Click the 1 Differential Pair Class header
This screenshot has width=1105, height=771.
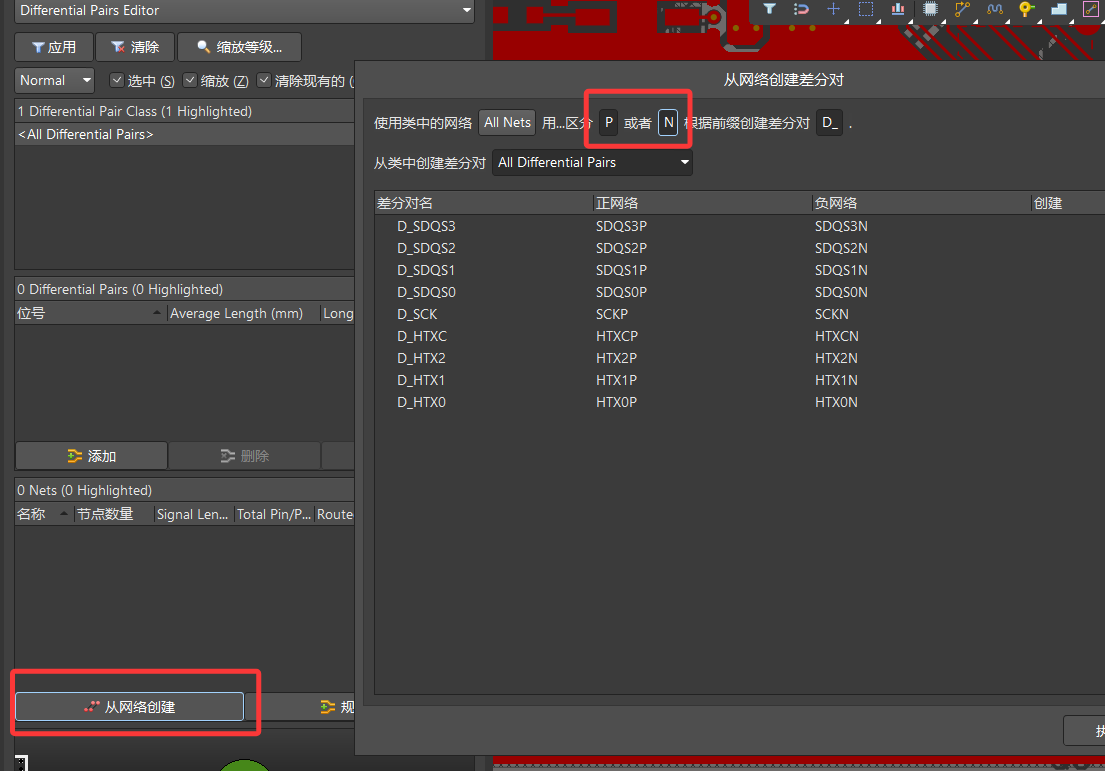click(185, 111)
